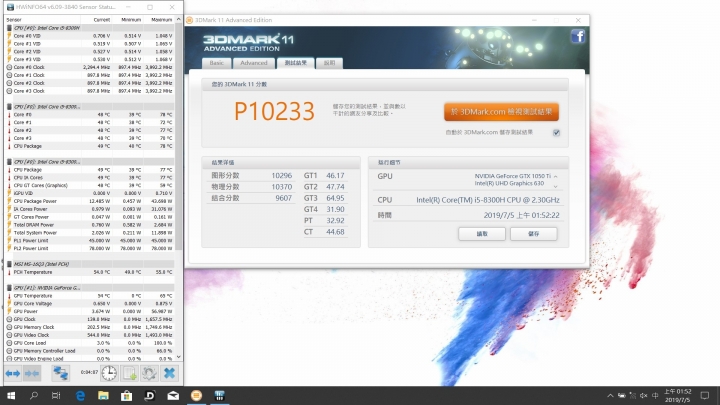This screenshot has width=720, height=405.
Task: Select the Core #0 VID sensor row
Action: [90, 36]
